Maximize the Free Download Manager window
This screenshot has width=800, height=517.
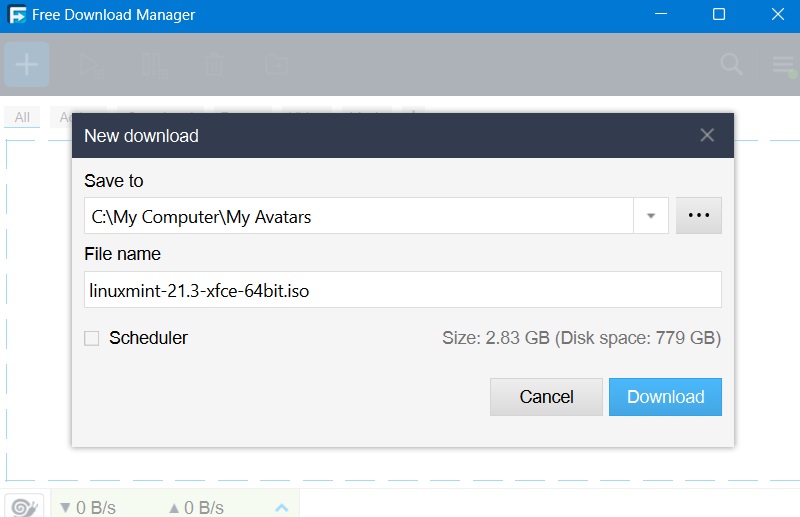(719, 14)
